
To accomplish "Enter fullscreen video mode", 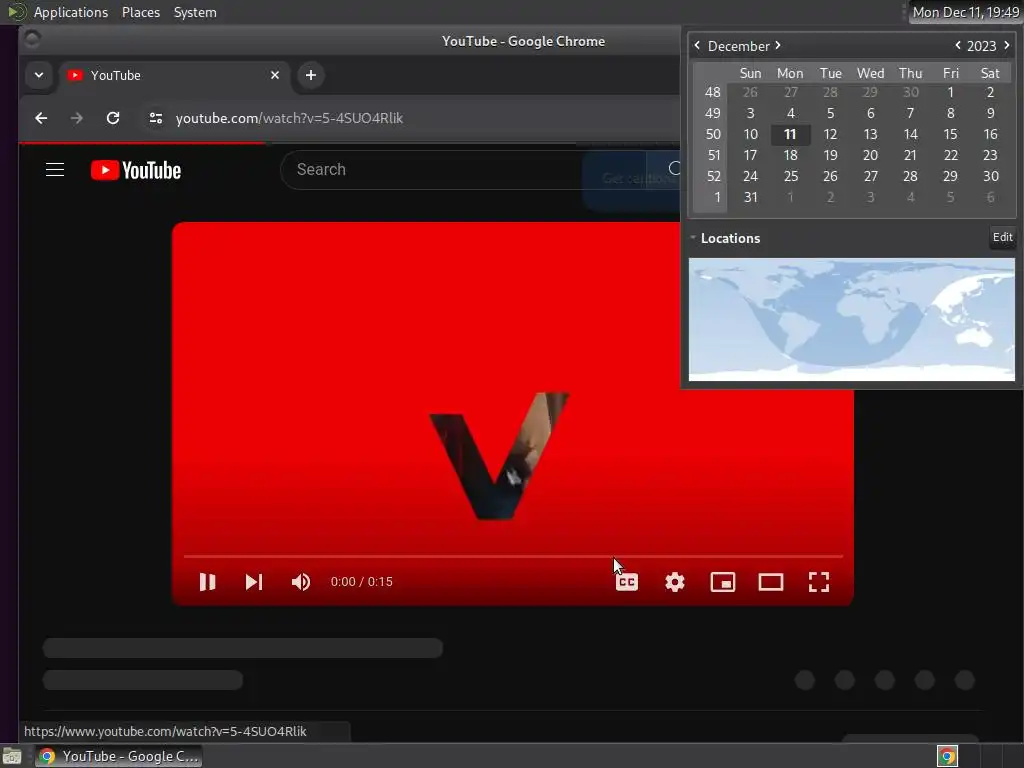I will click(819, 582).
